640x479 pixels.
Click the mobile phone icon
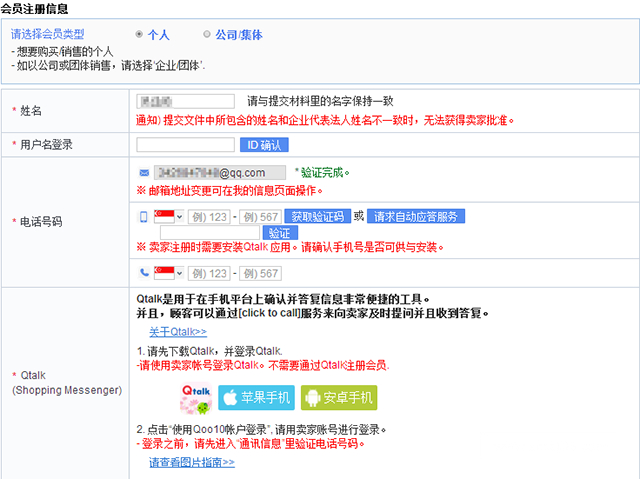tap(144, 216)
